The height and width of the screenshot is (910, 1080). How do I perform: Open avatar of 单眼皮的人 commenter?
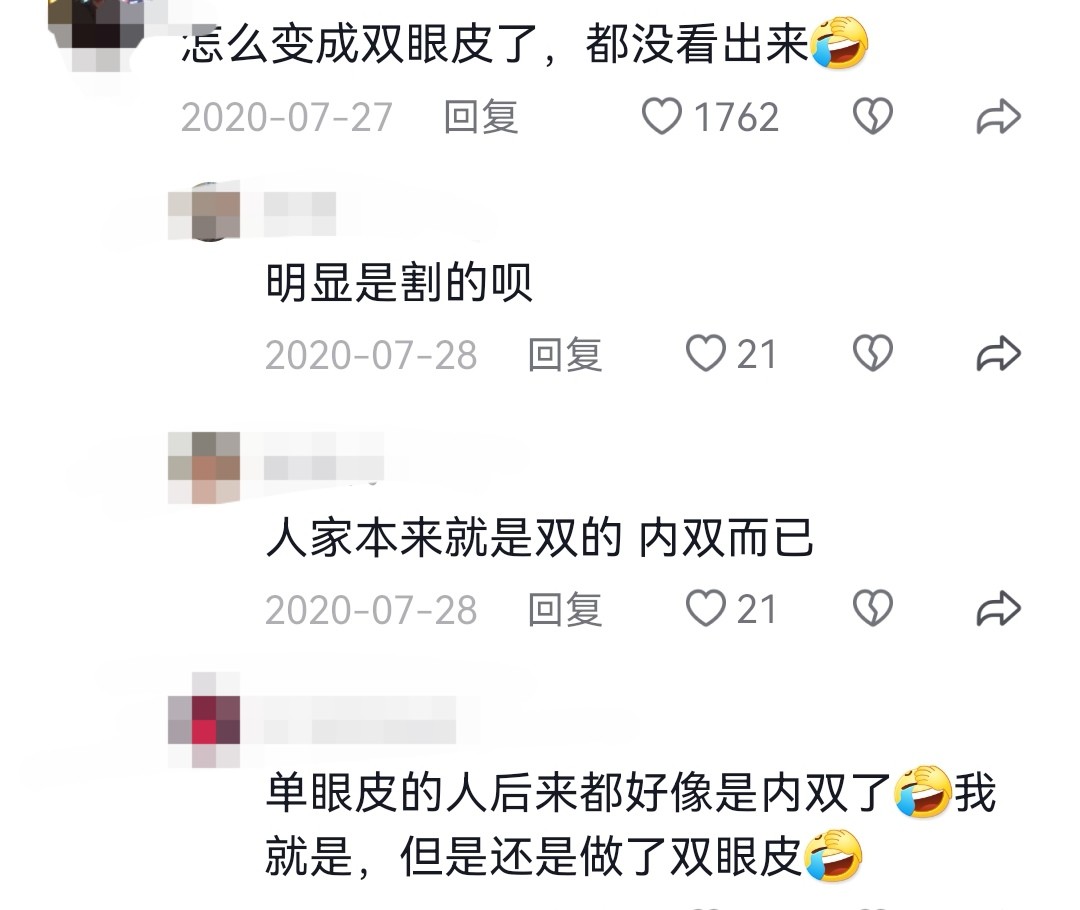pos(205,720)
